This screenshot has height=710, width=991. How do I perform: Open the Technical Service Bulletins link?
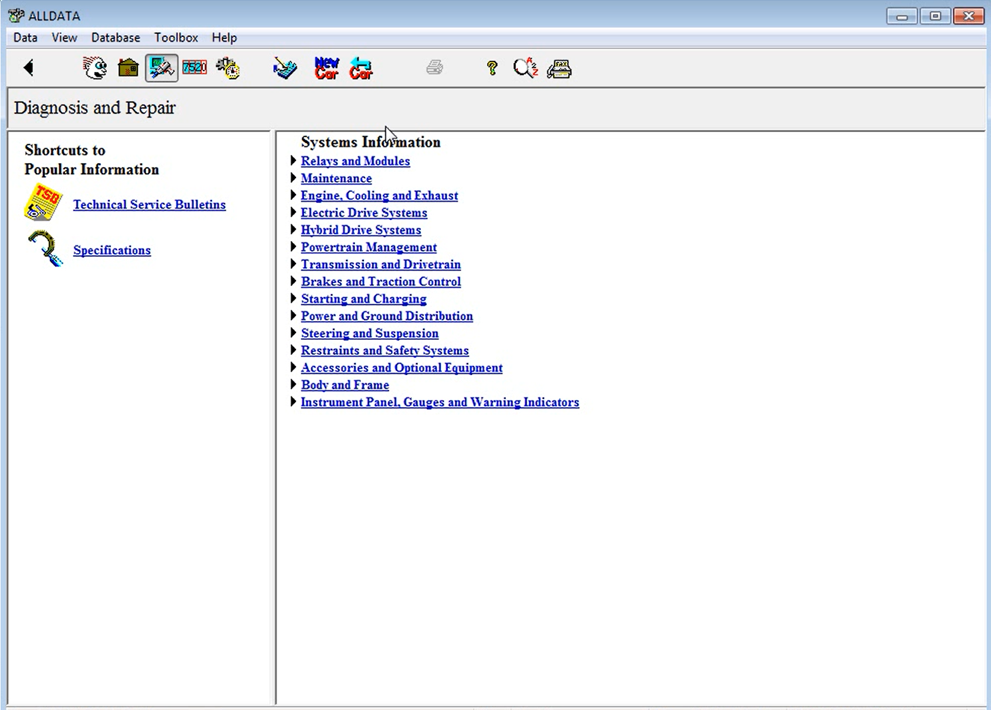[x=149, y=204]
